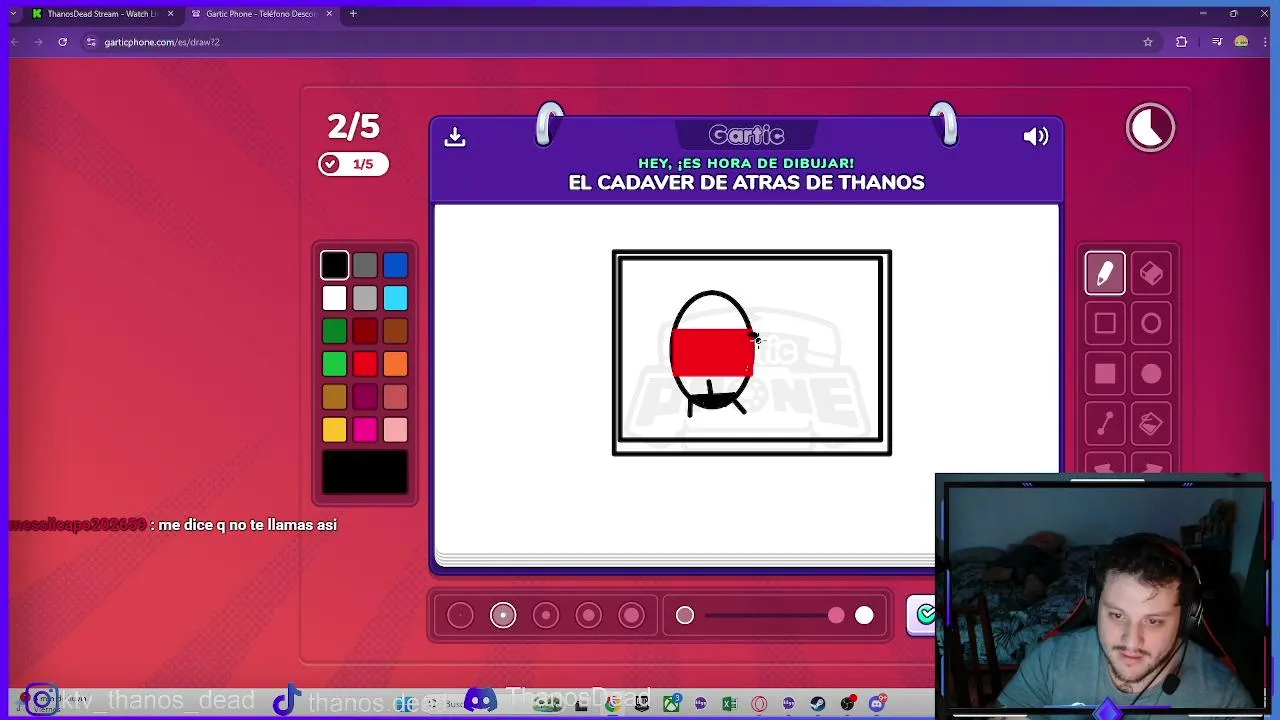The height and width of the screenshot is (720, 1280).
Task: Open Steam from the taskbar
Action: [x=818, y=704]
